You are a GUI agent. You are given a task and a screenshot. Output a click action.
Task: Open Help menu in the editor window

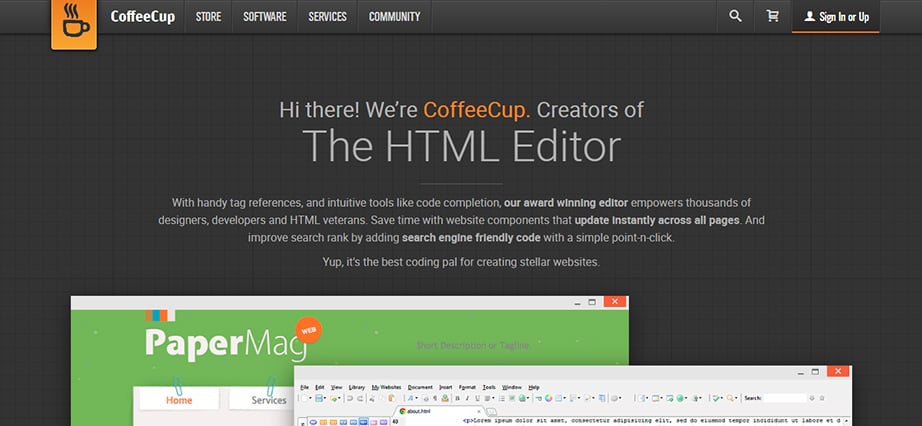click(x=534, y=387)
